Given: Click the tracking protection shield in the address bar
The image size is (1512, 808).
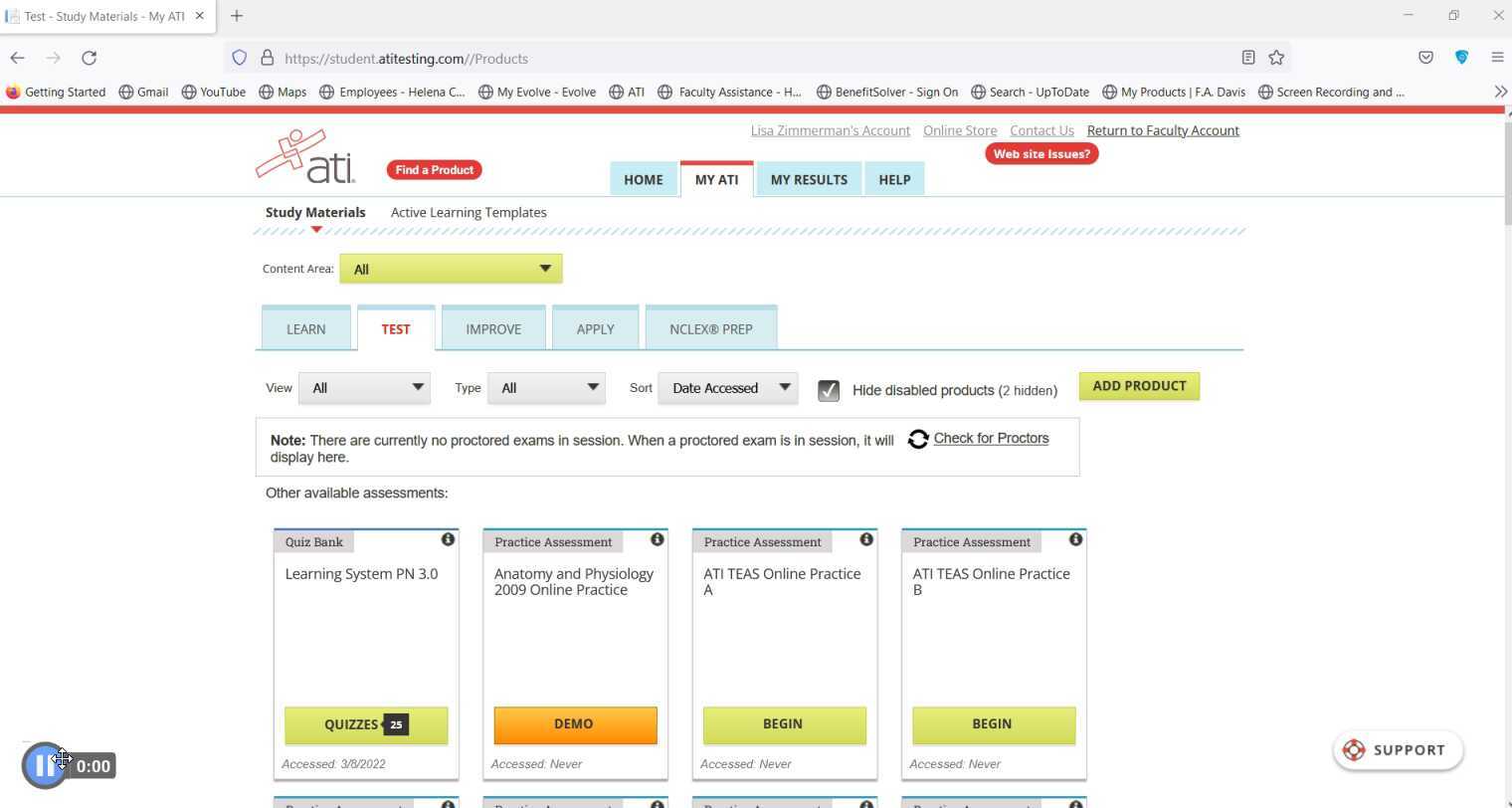Looking at the screenshot, I should pyautogui.click(x=239, y=58).
